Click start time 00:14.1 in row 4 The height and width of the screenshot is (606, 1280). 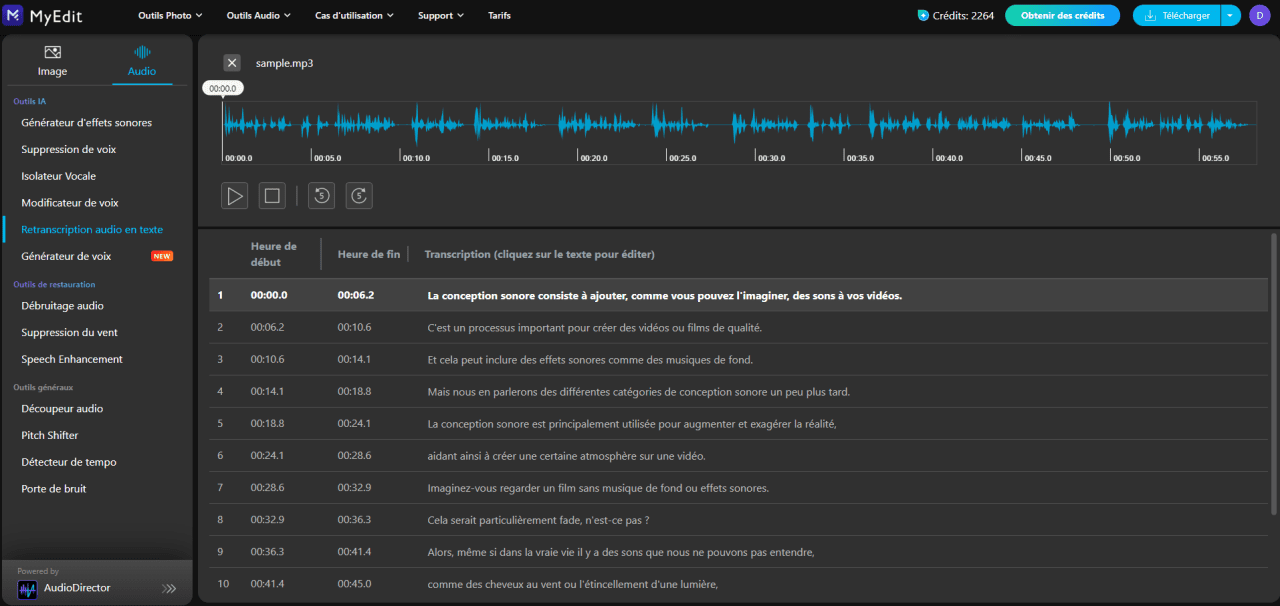(267, 392)
